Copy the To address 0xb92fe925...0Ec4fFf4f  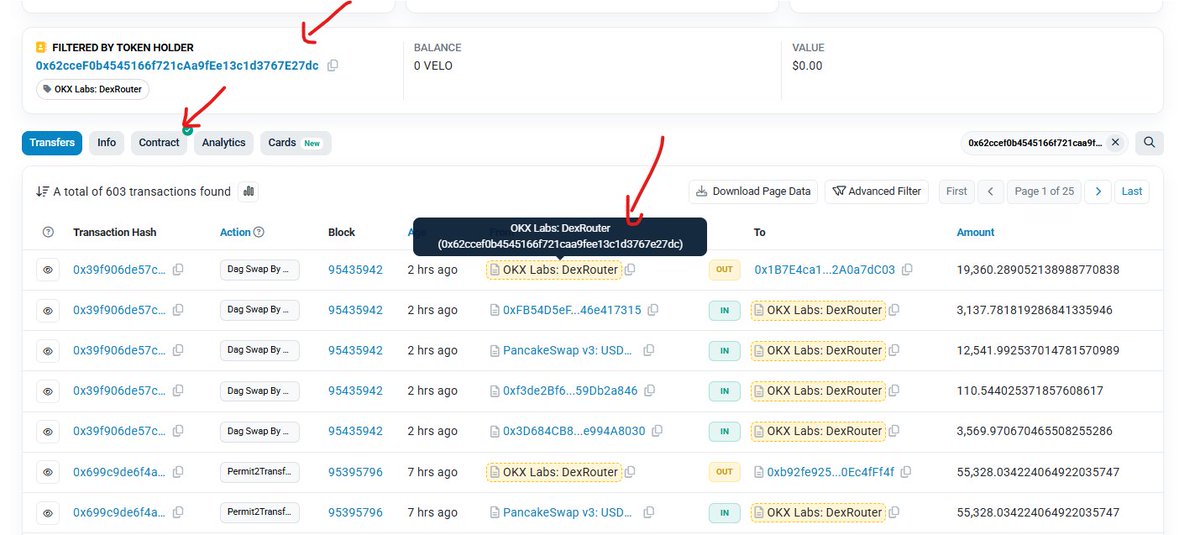907,472
